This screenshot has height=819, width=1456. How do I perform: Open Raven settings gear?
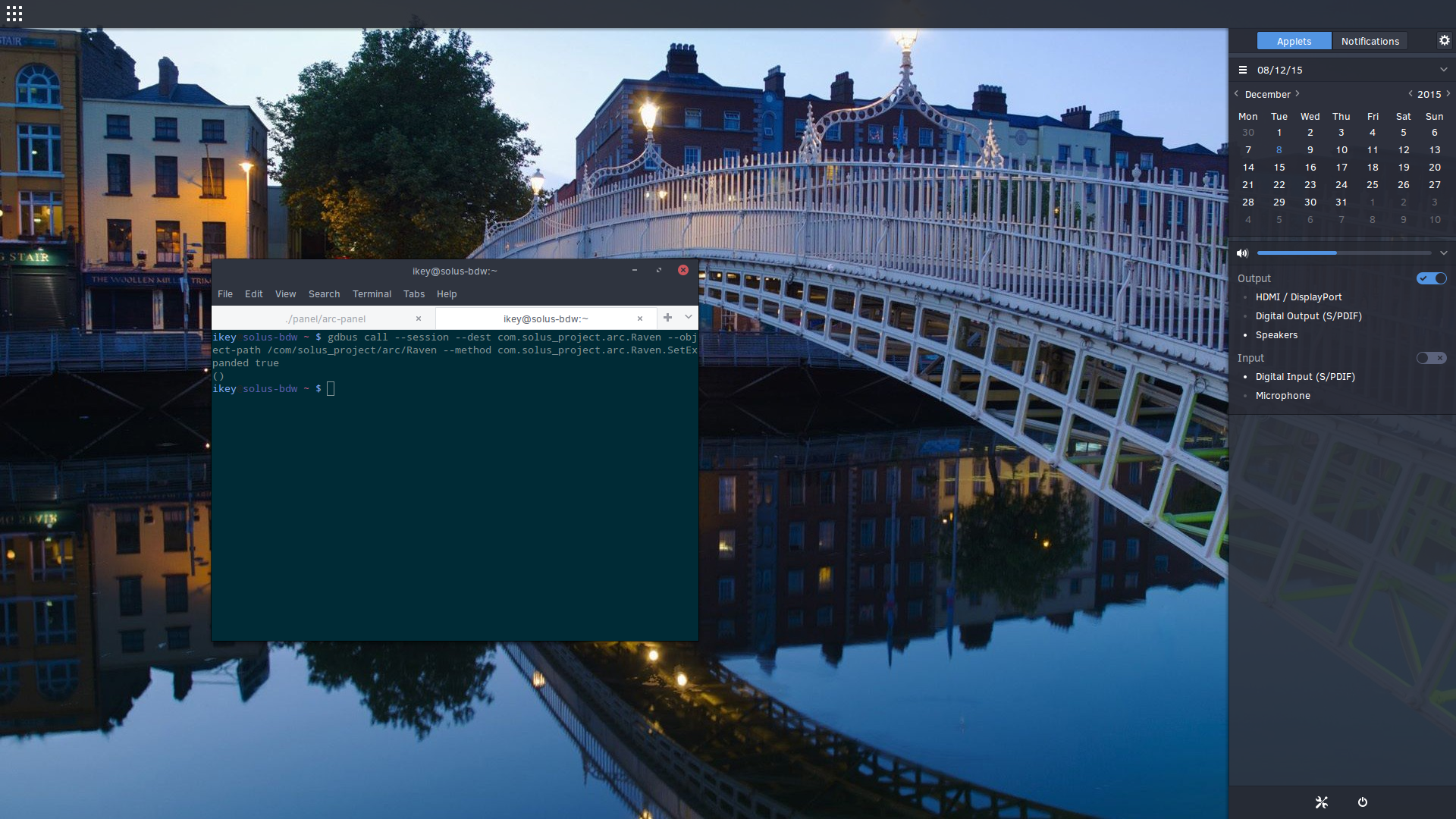[x=1444, y=41]
